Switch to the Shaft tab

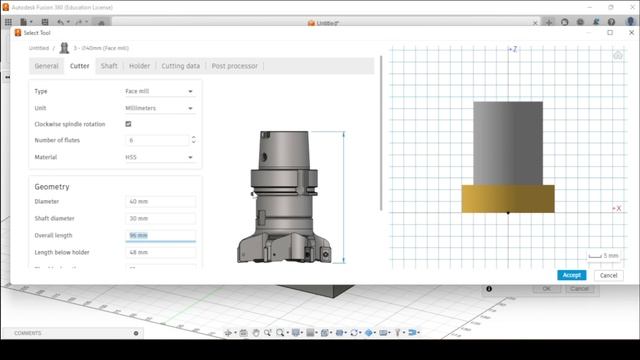pos(109,66)
